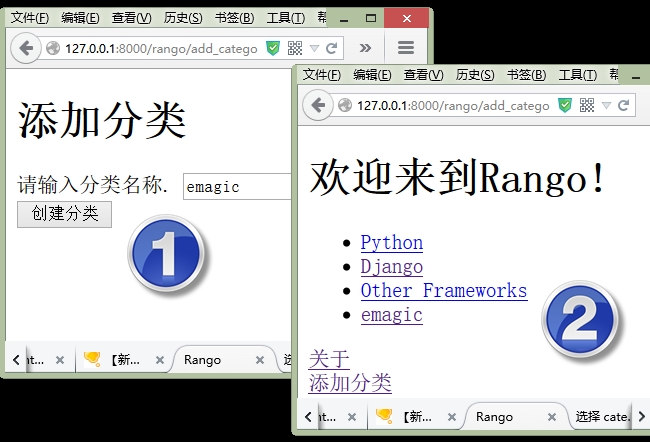The image size is (650, 442).
Task: Open the Python category link
Action: tap(392, 243)
